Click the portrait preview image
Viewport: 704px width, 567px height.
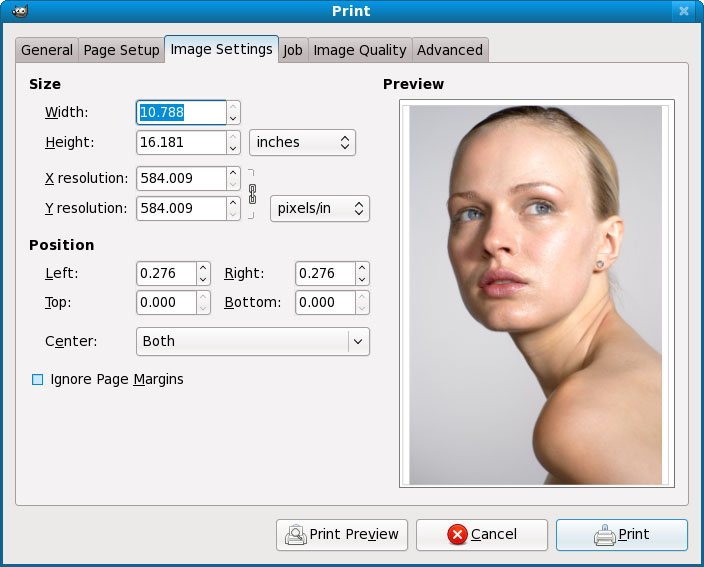click(x=536, y=294)
